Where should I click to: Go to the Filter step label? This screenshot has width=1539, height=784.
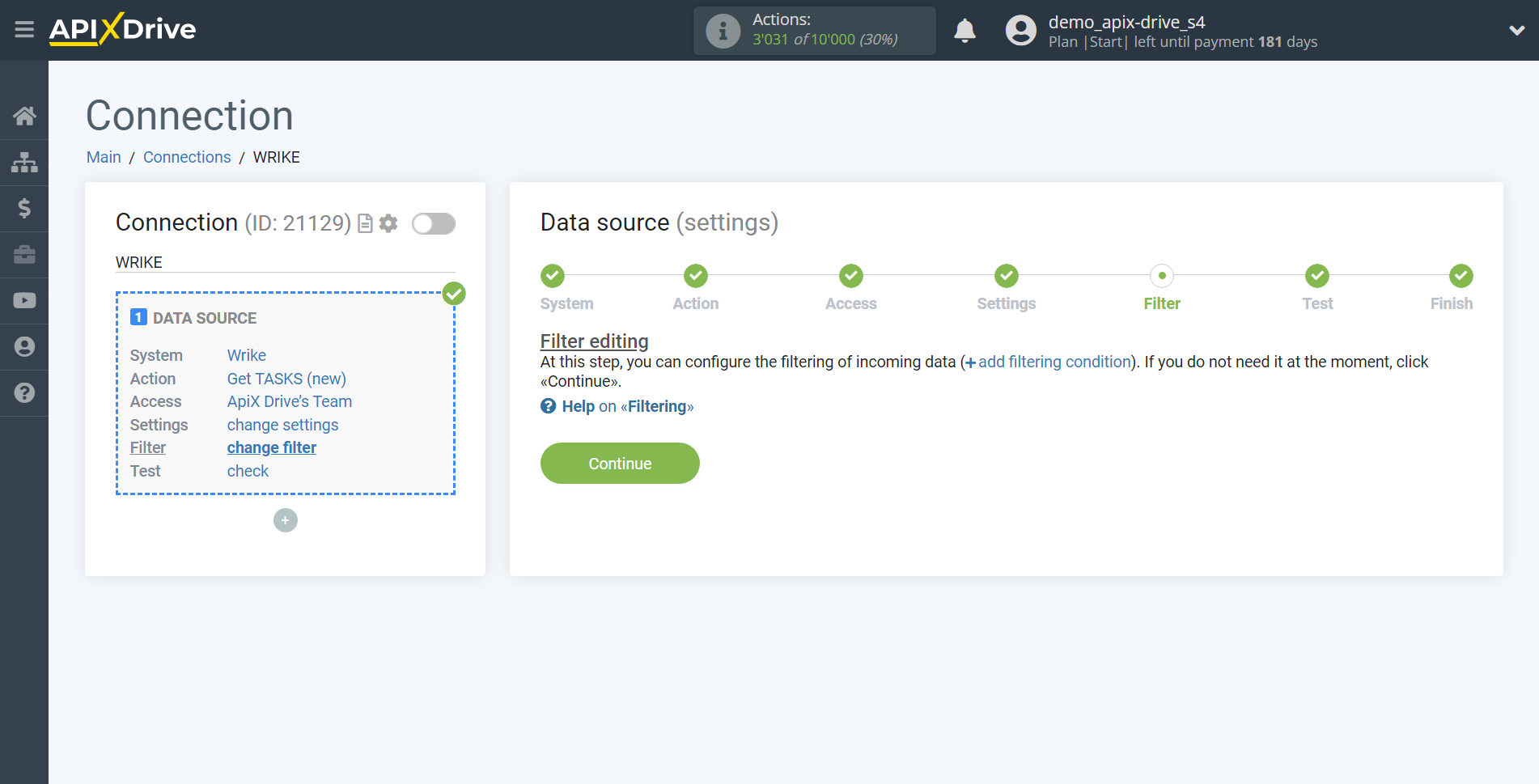tap(1162, 303)
